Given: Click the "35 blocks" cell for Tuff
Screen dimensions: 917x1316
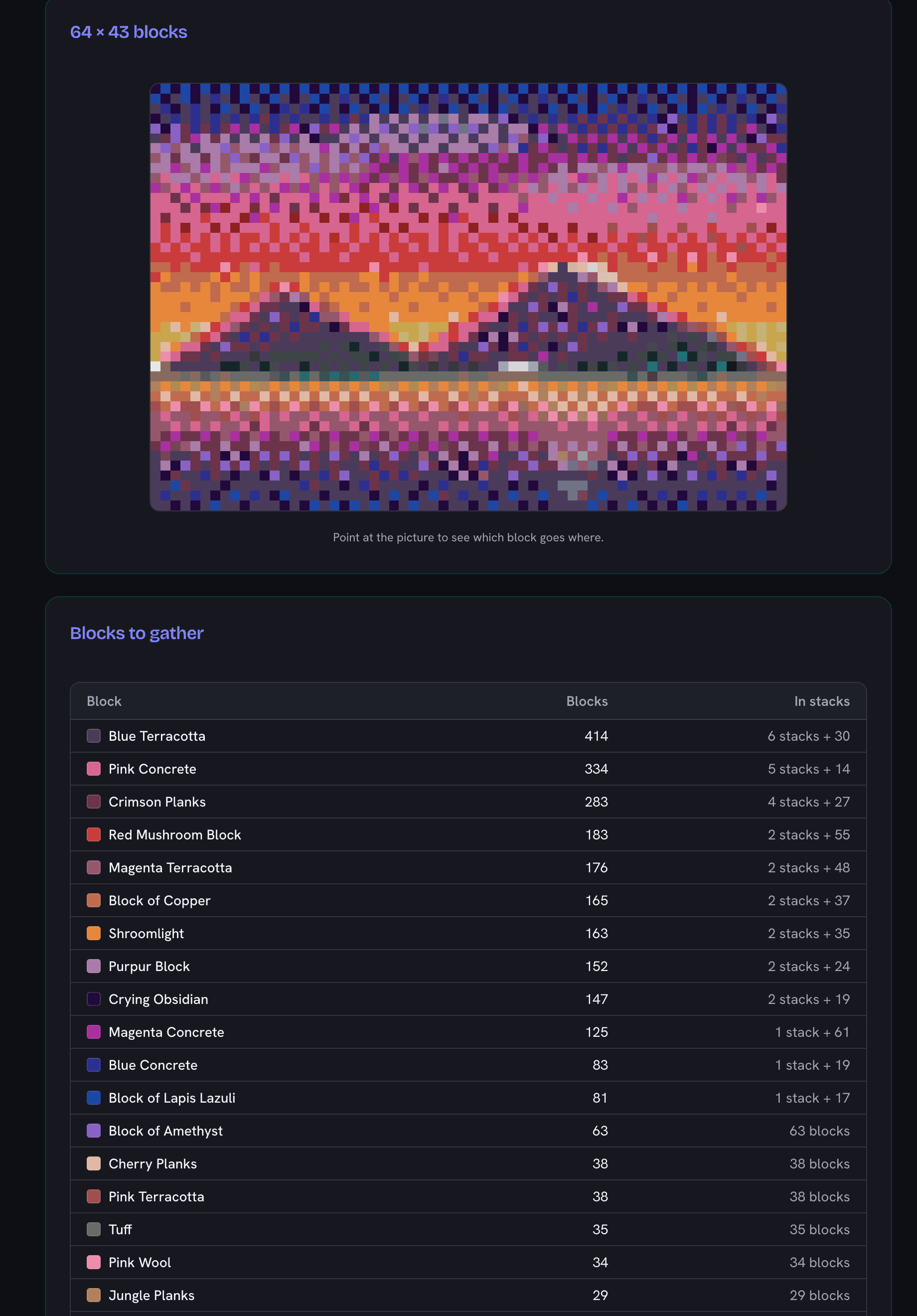Looking at the screenshot, I should tap(819, 1229).
